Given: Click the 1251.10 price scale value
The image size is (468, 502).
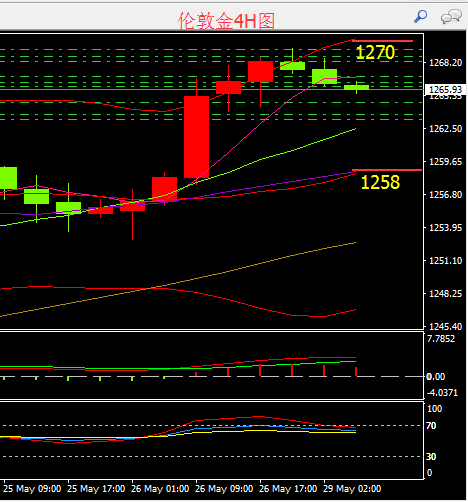Looking at the screenshot, I should pyautogui.click(x=445, y=260).
